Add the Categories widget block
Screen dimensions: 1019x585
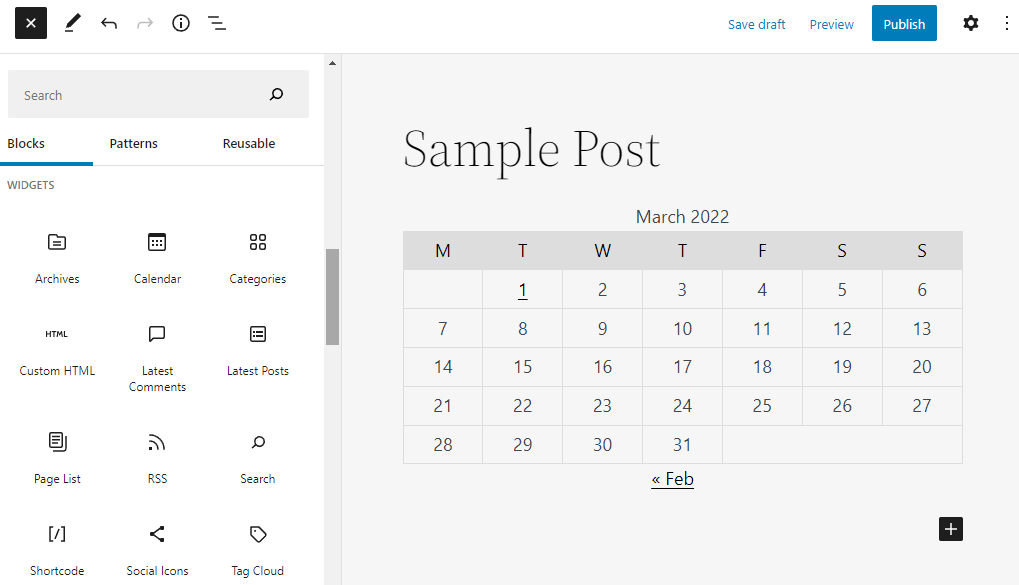pos(257,255)
